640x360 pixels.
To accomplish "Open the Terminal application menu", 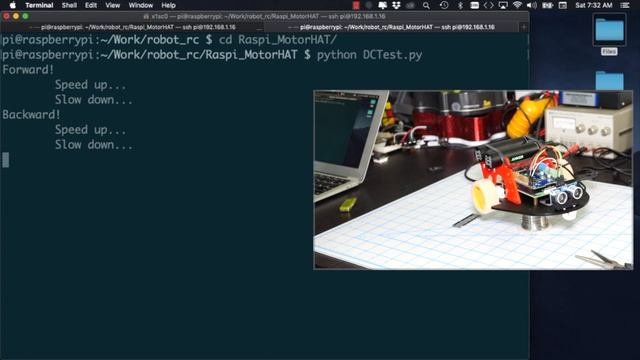I will click(39, 5).
